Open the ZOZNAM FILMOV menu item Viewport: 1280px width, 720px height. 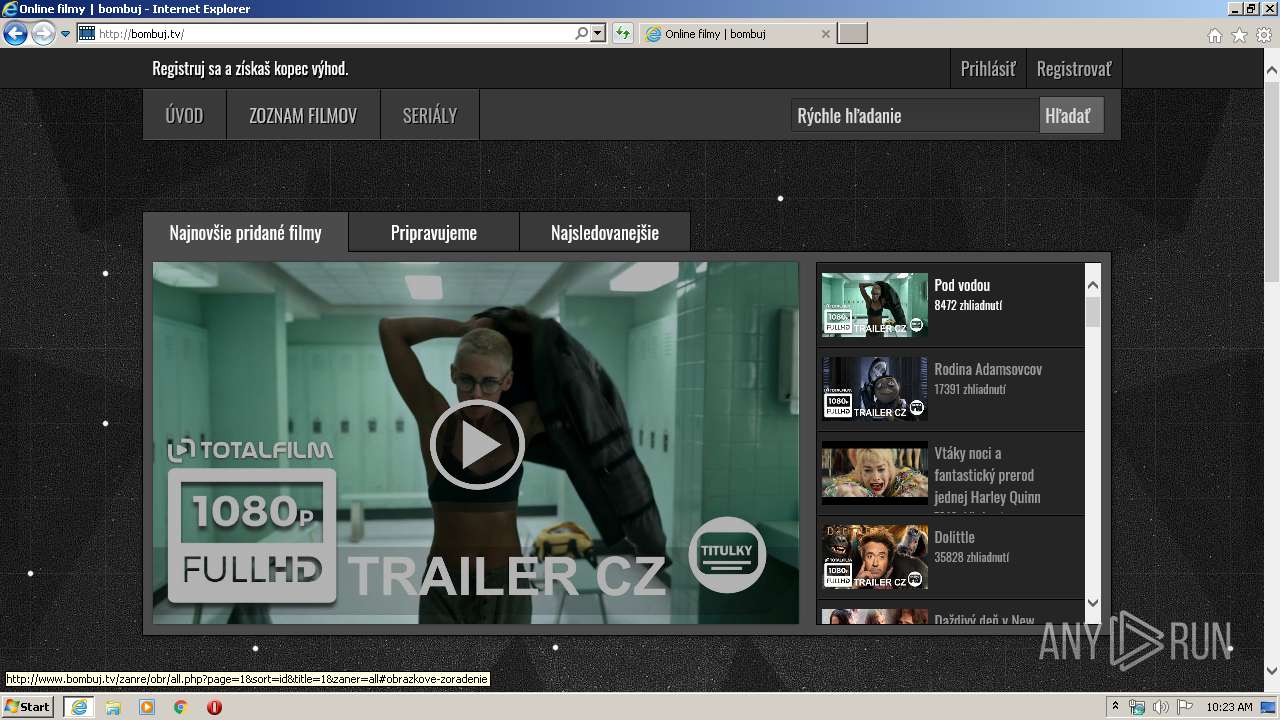(303, 115)
